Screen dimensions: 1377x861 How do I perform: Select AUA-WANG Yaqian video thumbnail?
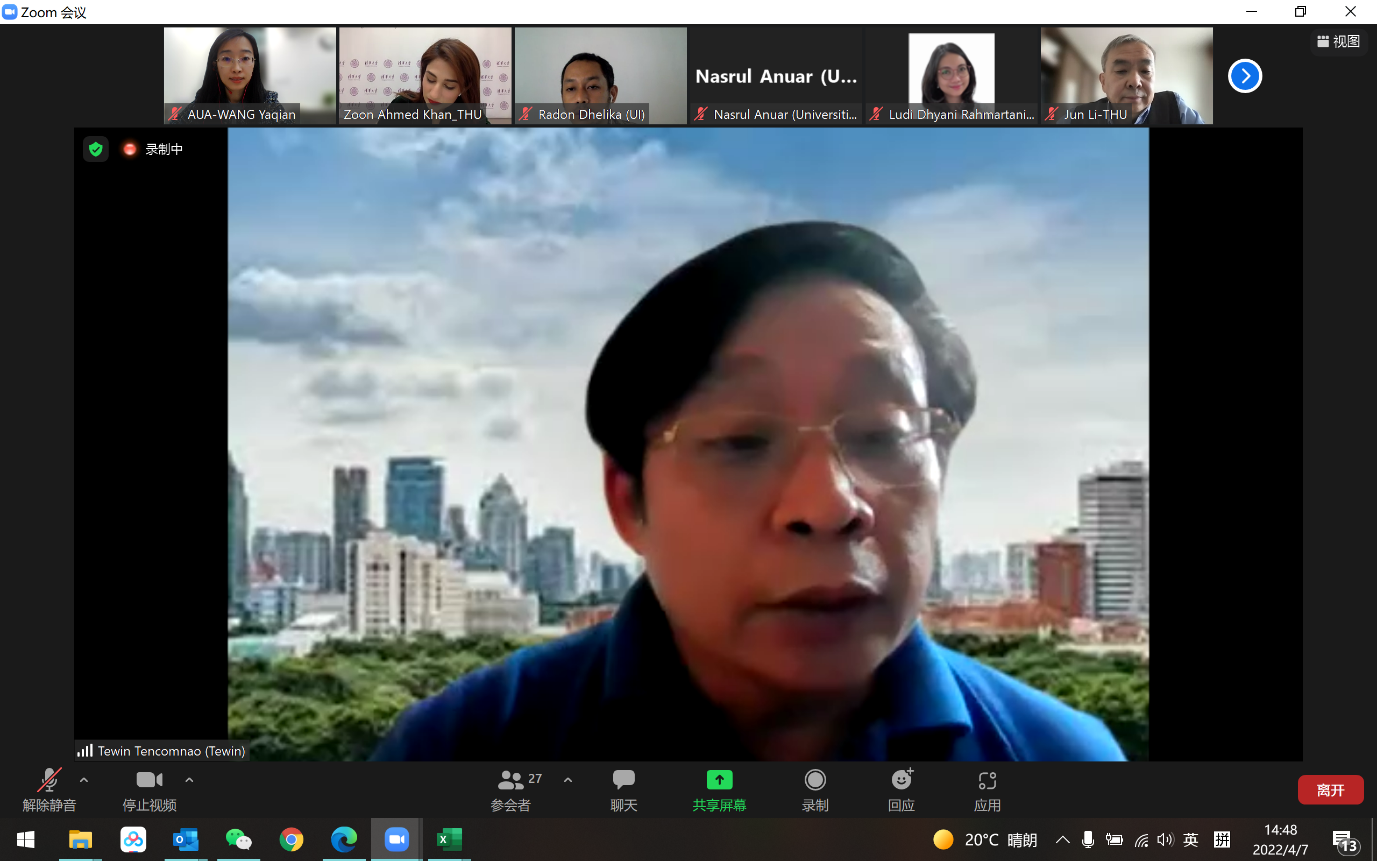click(250, 76)
